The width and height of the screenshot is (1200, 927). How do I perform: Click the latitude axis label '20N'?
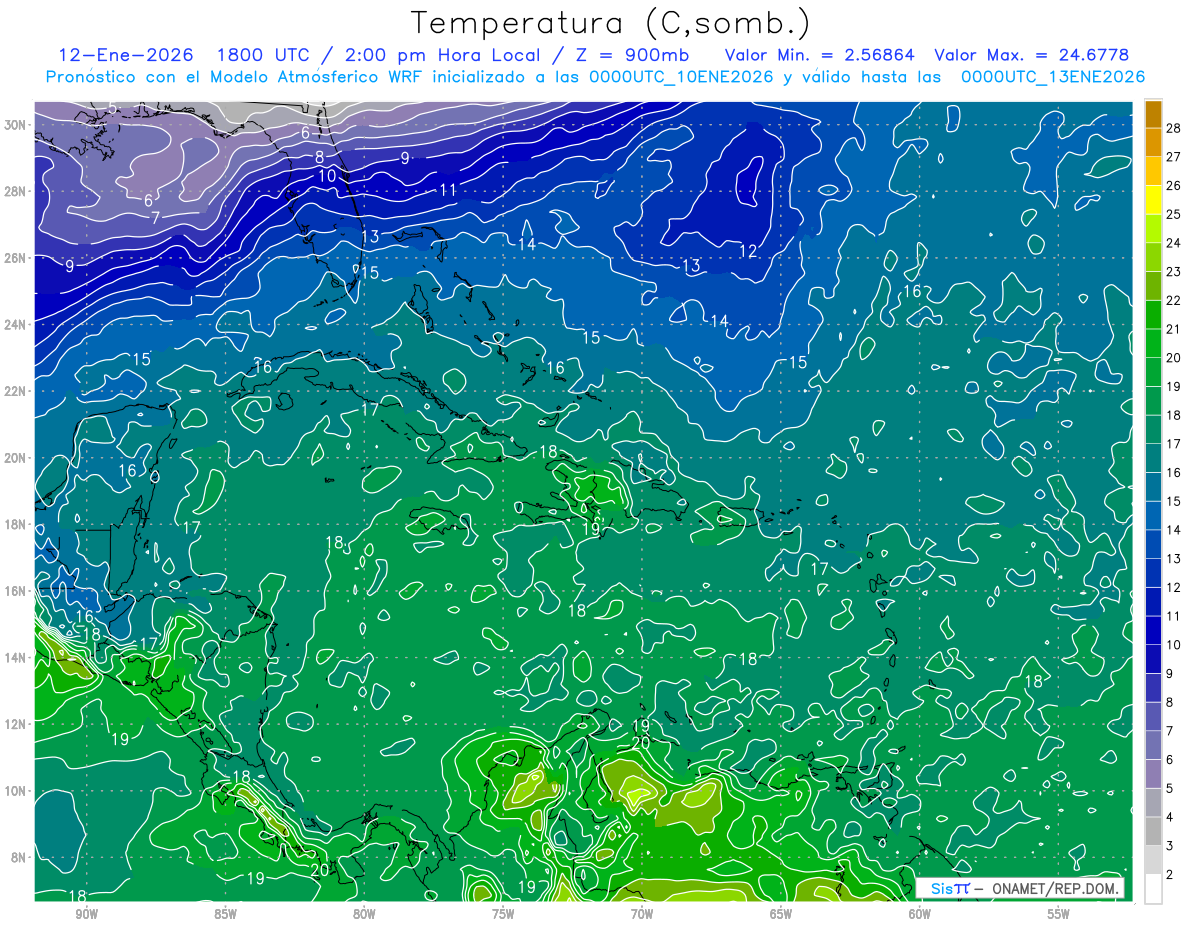click(17, 457)
